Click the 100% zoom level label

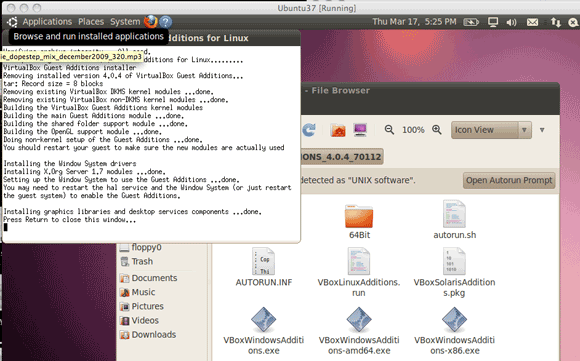click(413, 130)
